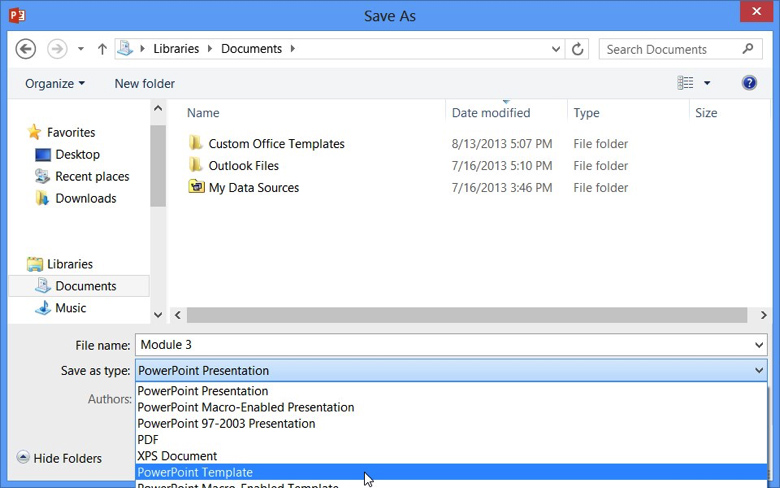
Task: Sort by the Date modified column
Action: coord(490,113)
